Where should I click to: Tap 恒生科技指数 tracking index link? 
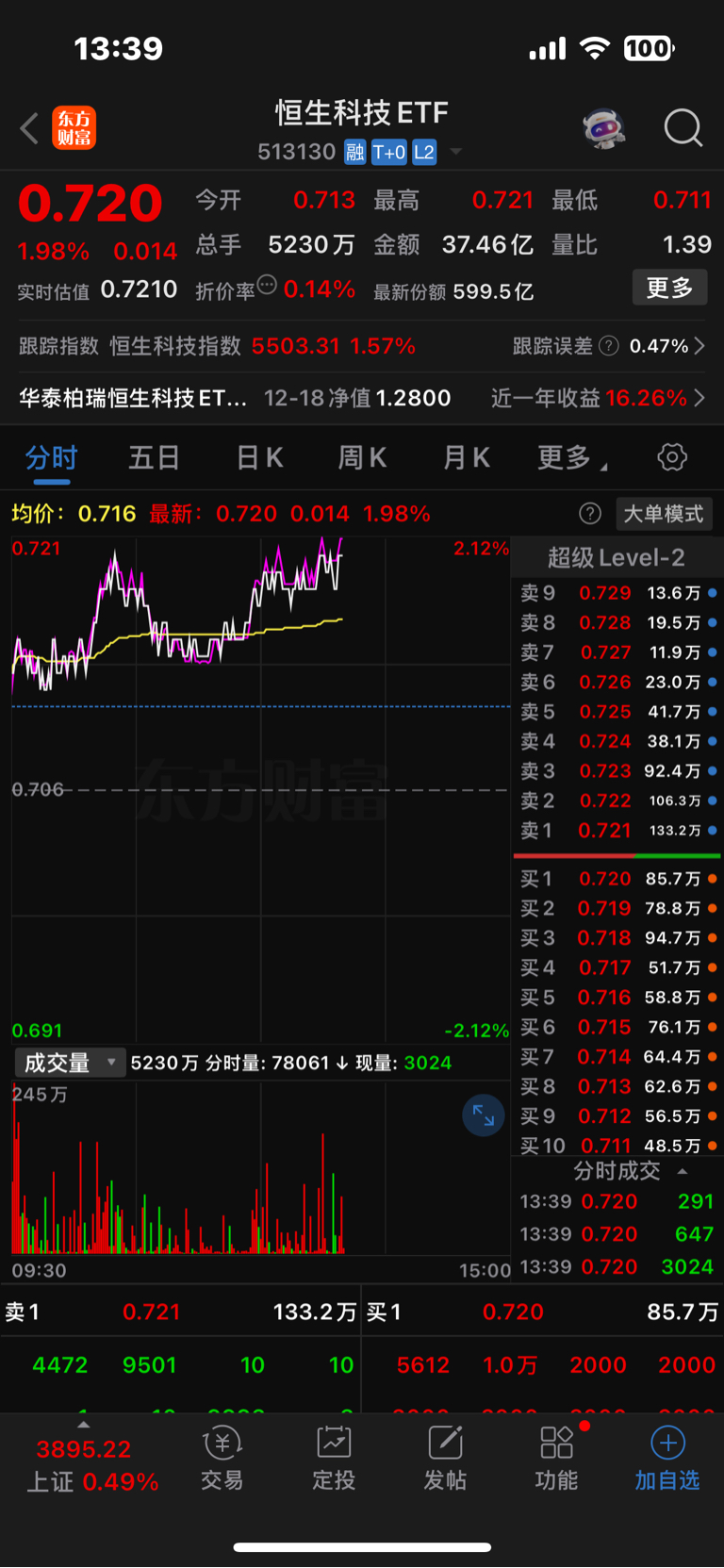coord(175,346)
